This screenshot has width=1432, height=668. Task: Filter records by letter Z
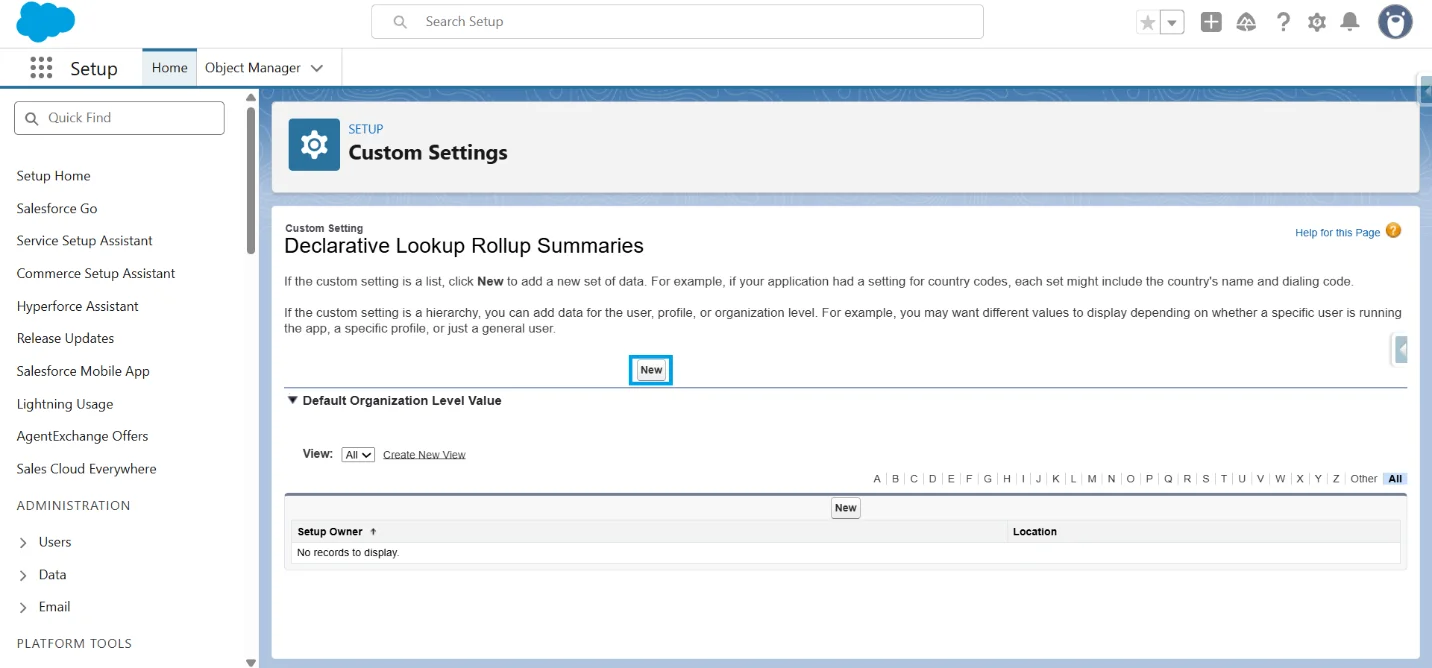click(1336, 479)
